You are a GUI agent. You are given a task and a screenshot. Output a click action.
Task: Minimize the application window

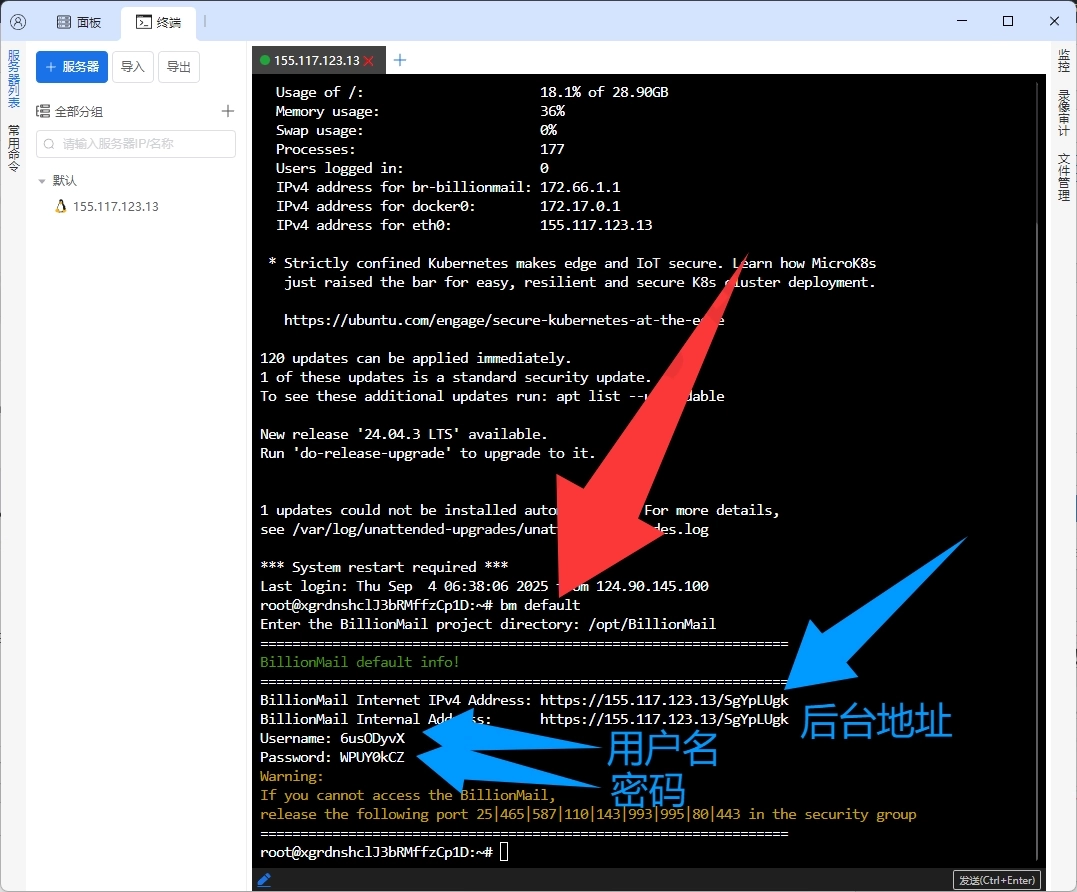[x=962, y=21]
